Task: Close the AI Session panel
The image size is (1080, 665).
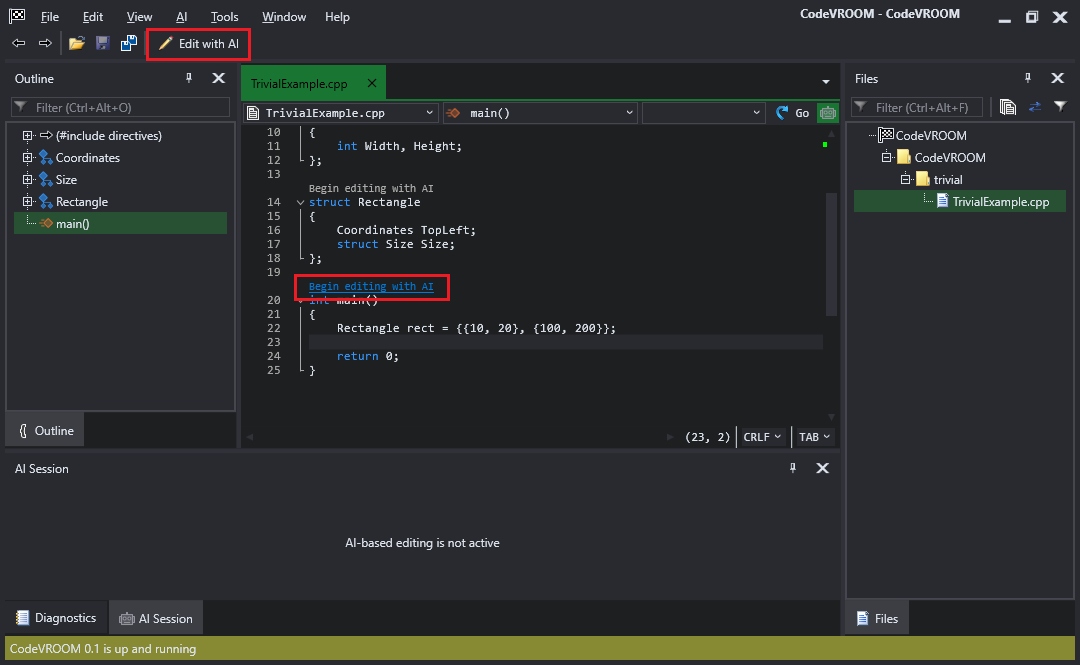Action: [822, 469]
